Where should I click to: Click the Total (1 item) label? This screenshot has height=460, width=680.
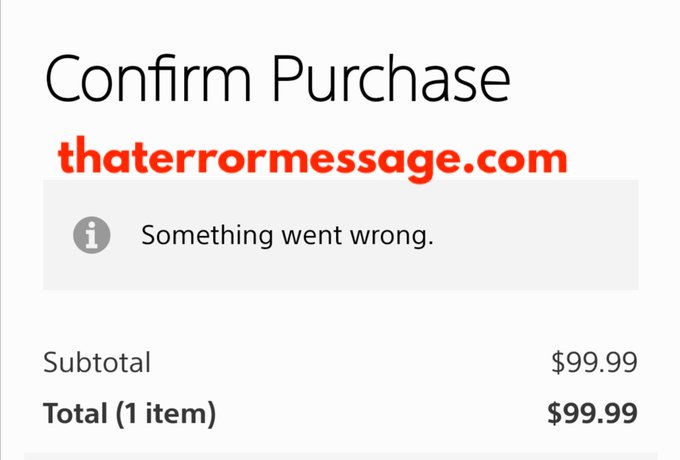(129, 413)
